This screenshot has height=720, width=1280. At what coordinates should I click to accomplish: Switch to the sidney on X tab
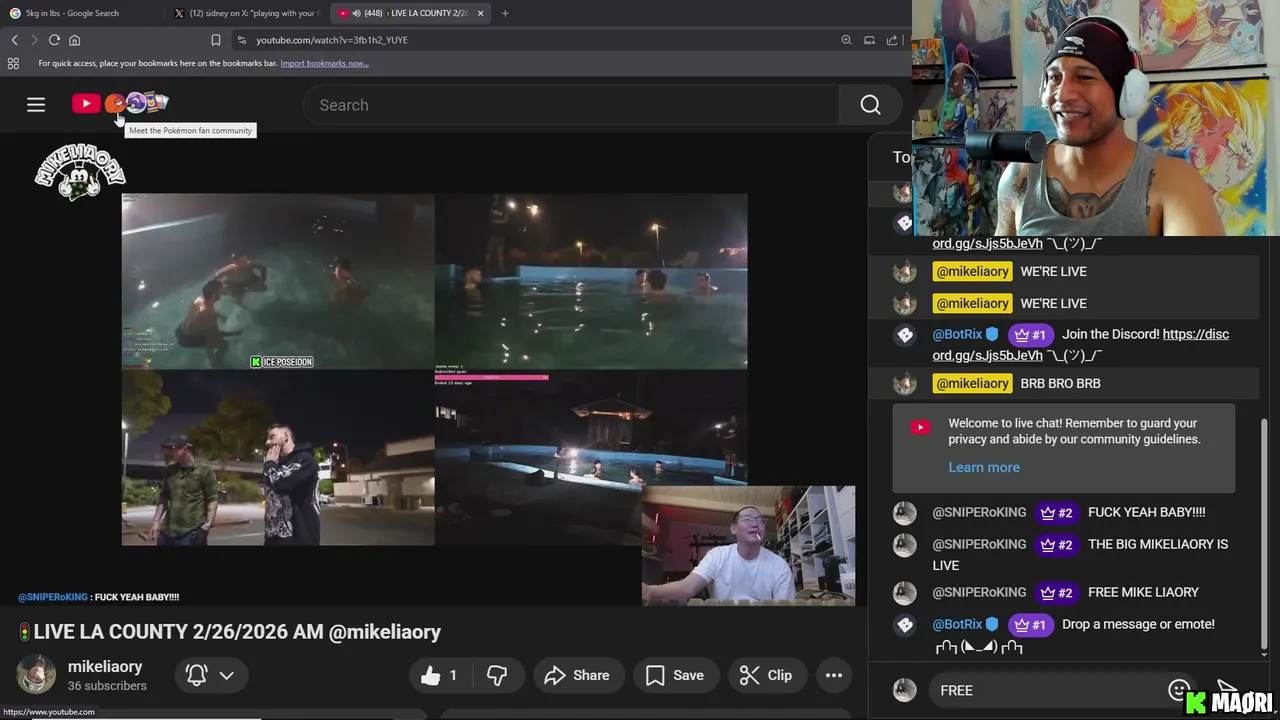pyautogui.click(x=246, y=13)
